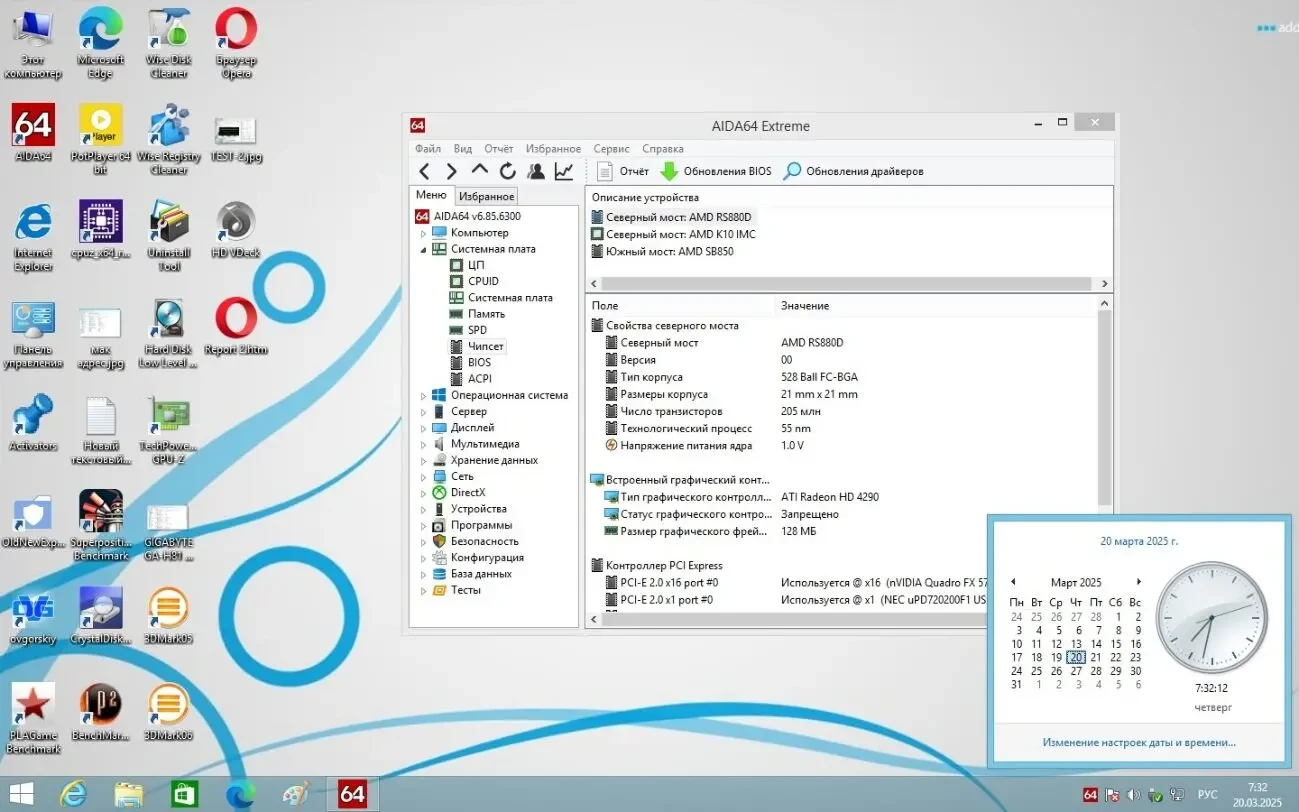Switch to the Избранное tab
The width and height of the screenshot is (1299, 812).
coord(486,196)
